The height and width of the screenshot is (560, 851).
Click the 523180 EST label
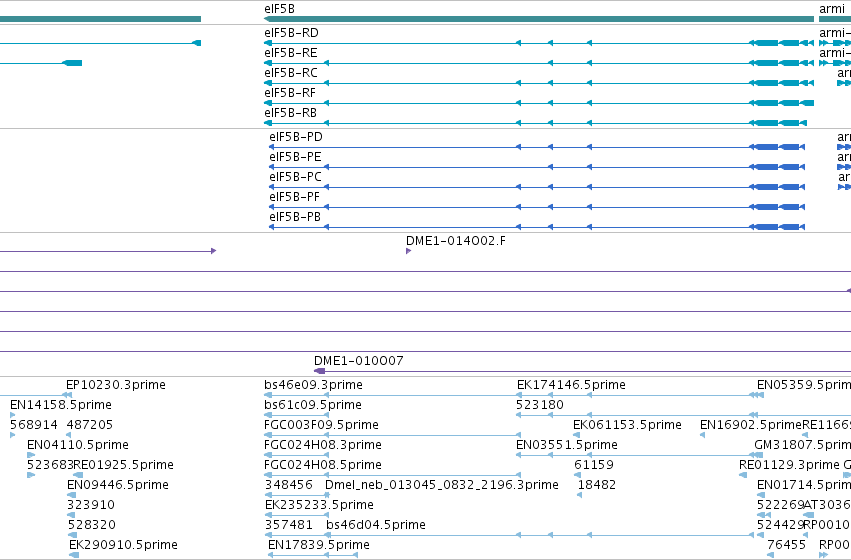(x=540, y=405)
